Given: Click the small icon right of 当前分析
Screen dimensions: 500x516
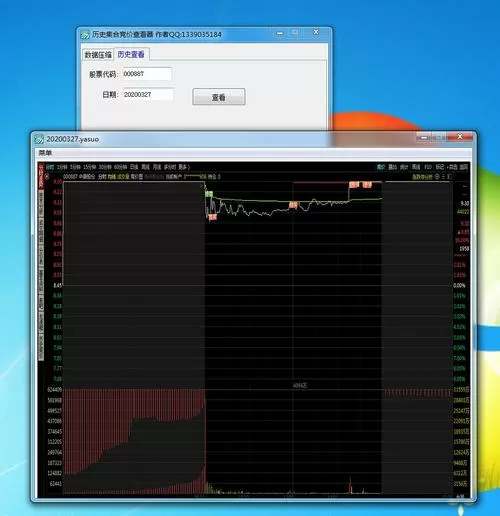Looking at the screenshot, I should (x=438, y=176).
